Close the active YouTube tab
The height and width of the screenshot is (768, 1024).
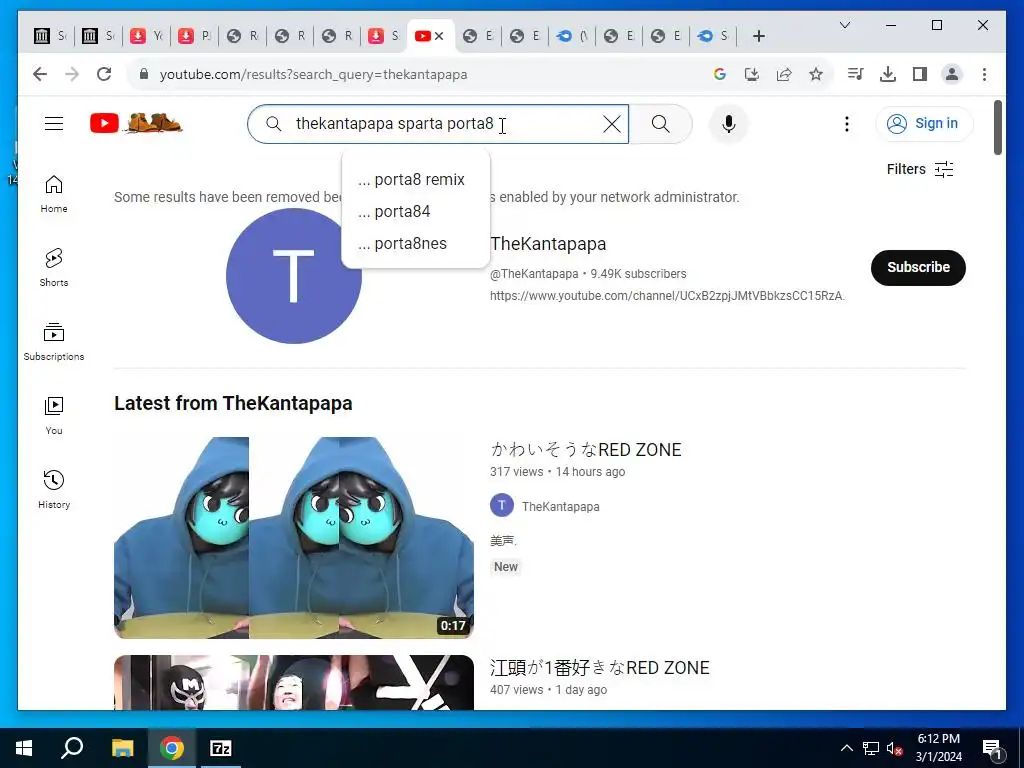point(439,36)
